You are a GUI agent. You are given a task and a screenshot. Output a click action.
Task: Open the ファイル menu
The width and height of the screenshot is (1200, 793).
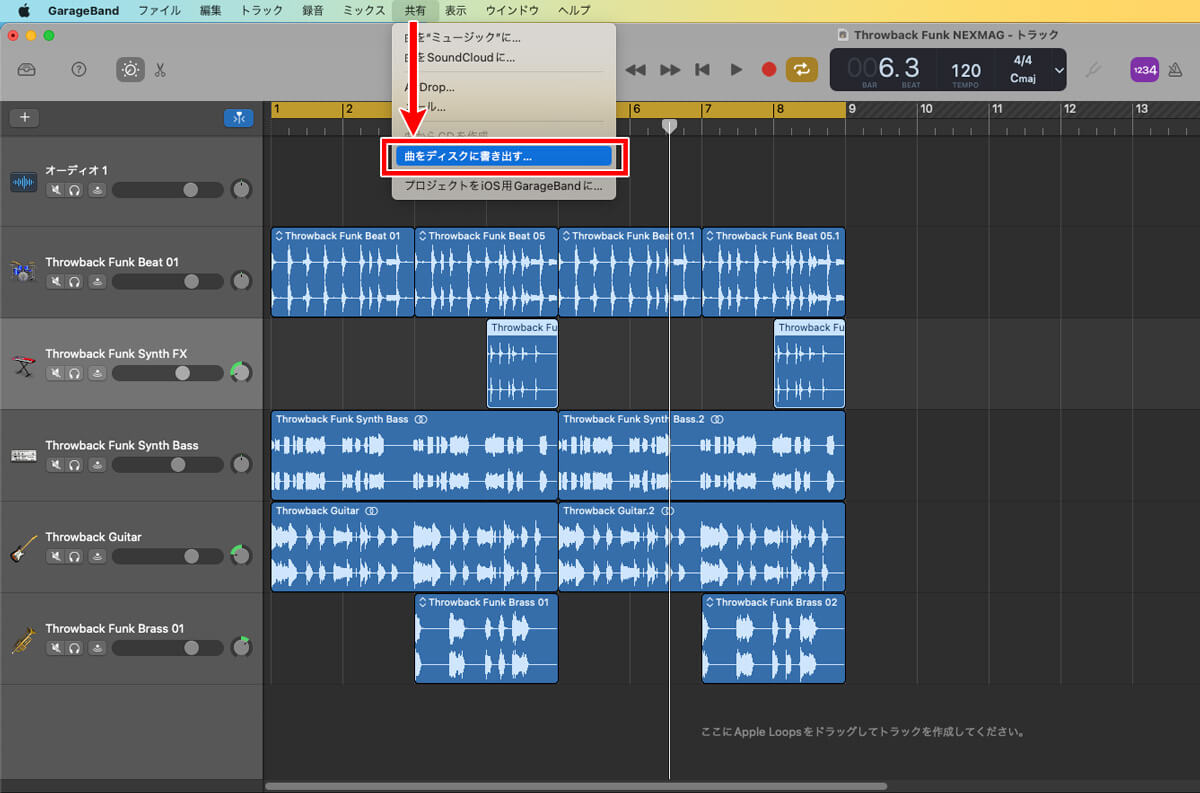pyautogui.click(x=160, y=10)
